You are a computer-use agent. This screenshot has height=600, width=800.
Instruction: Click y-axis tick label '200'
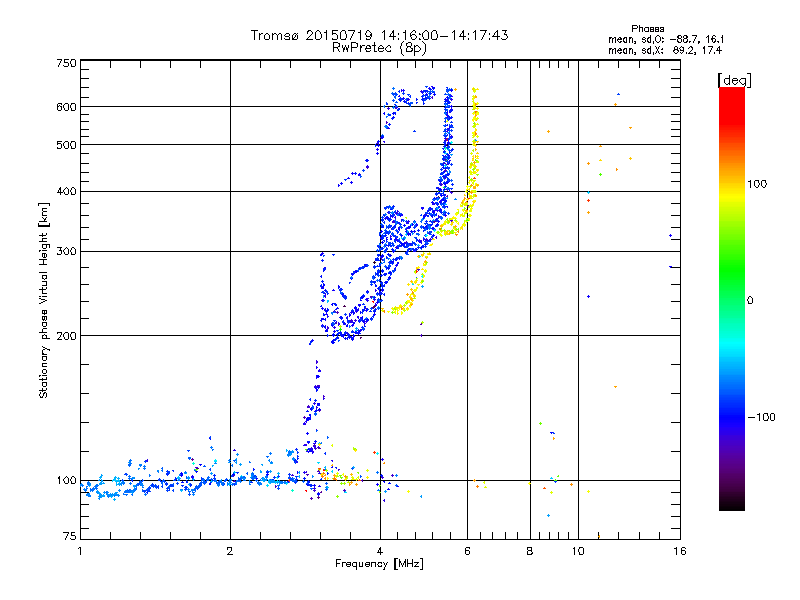coord(66,336)
